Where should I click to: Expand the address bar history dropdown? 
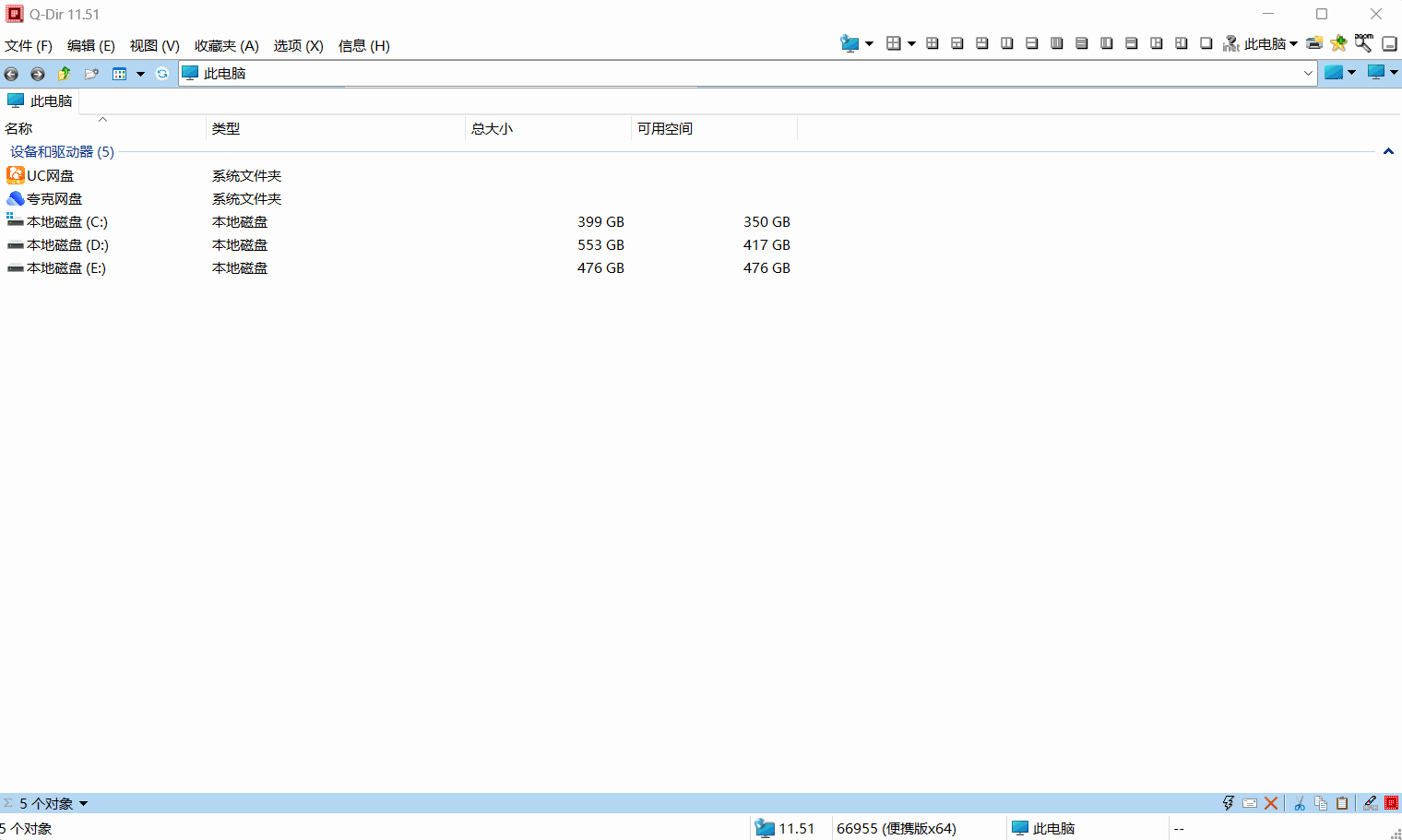click(x=1308, y=73)
